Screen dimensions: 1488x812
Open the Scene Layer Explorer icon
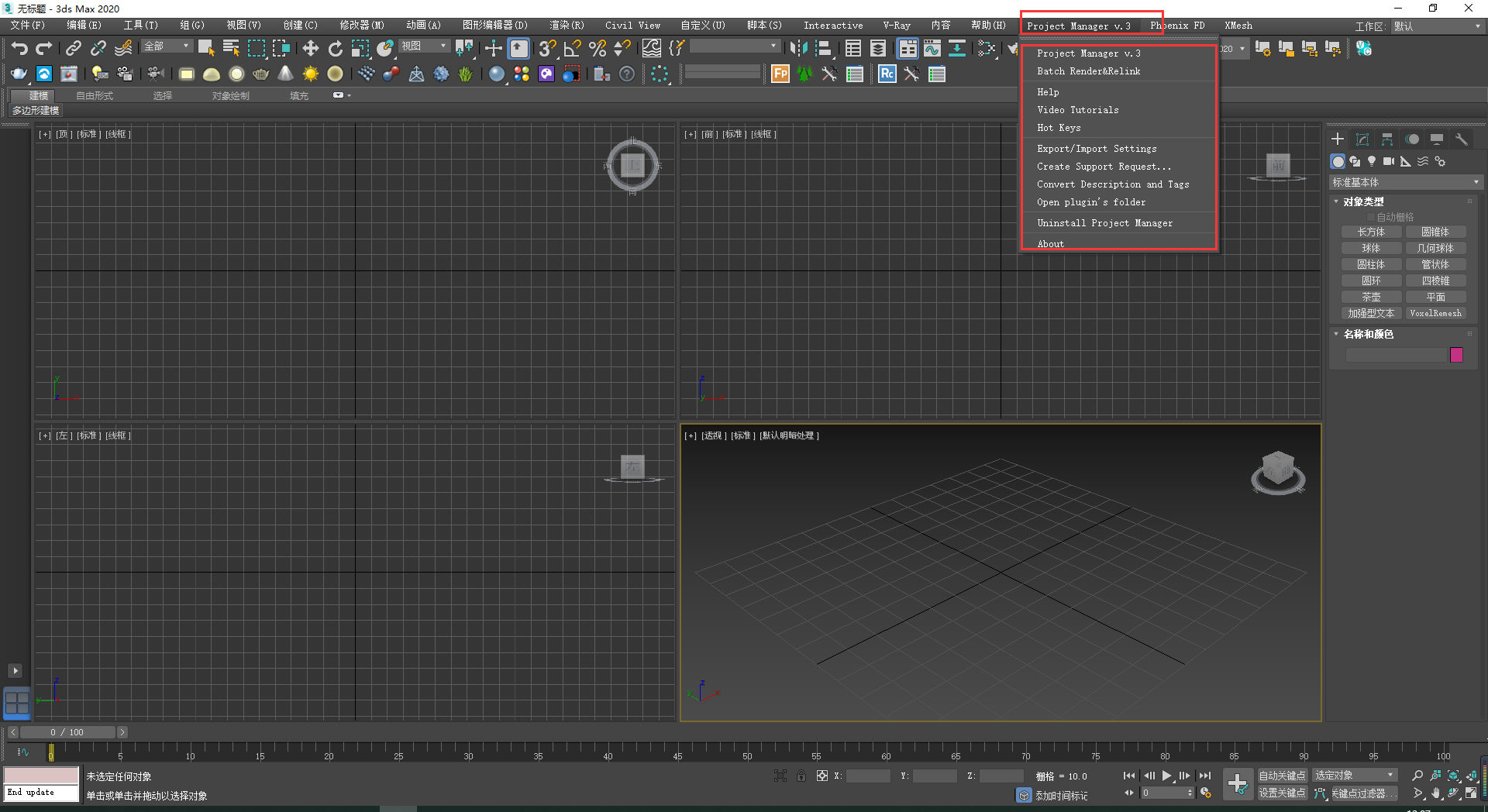click(x=878, y=48)
